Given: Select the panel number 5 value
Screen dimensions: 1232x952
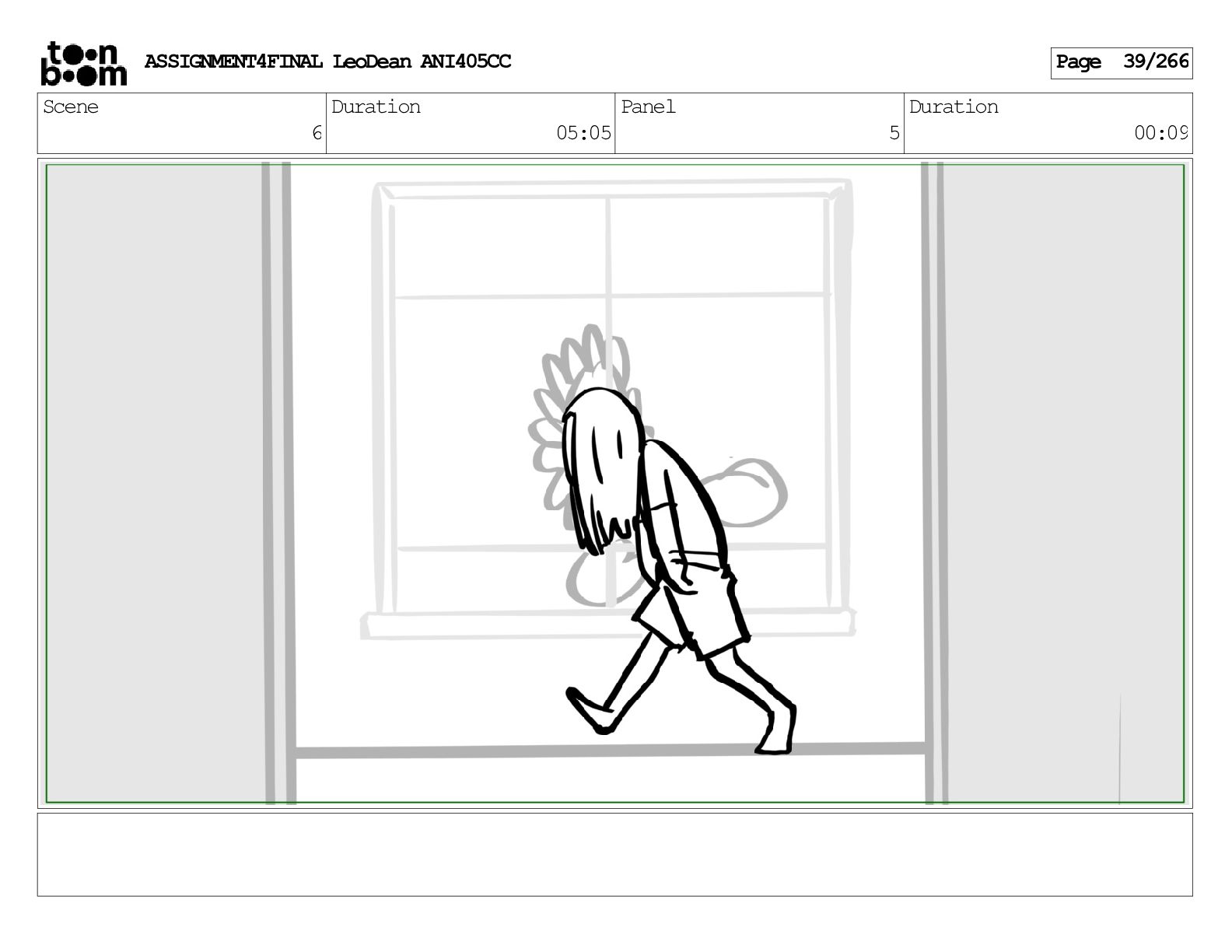Looking at the screenshot, I should click(x=894, y=133).
